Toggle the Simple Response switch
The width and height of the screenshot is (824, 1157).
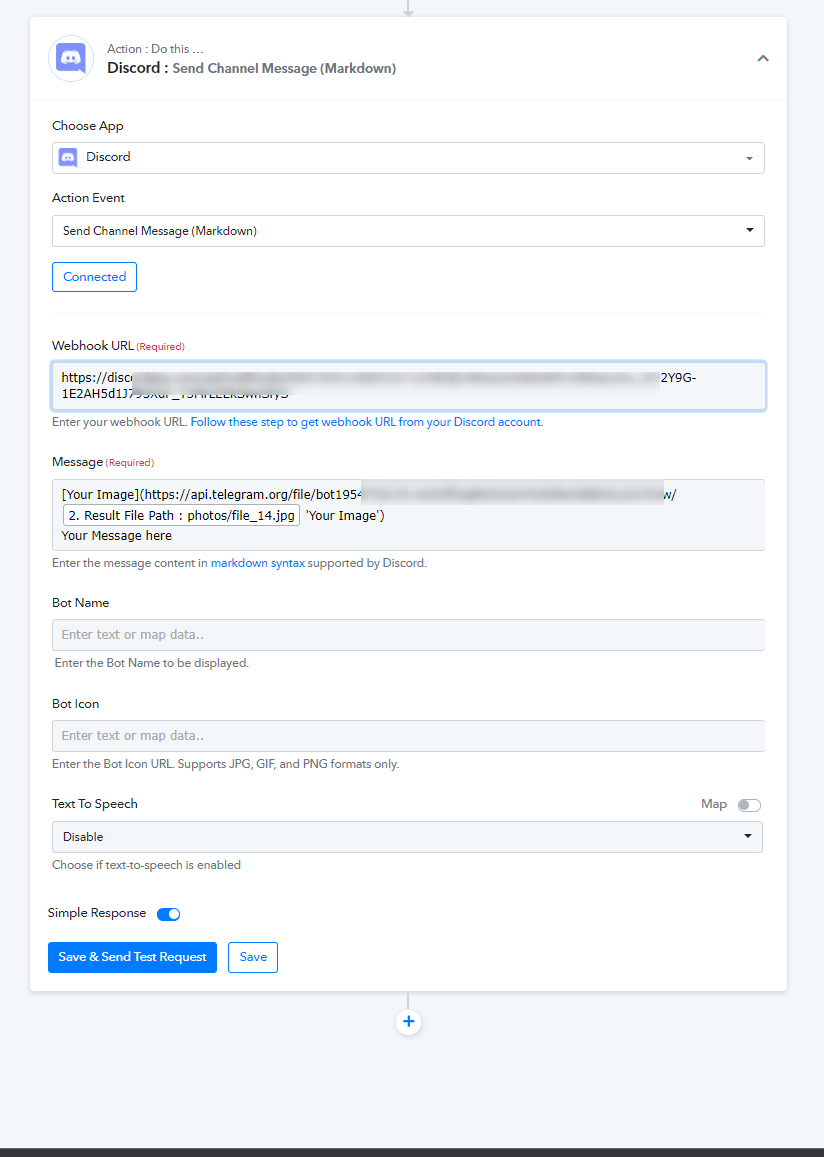coord(168,914)
